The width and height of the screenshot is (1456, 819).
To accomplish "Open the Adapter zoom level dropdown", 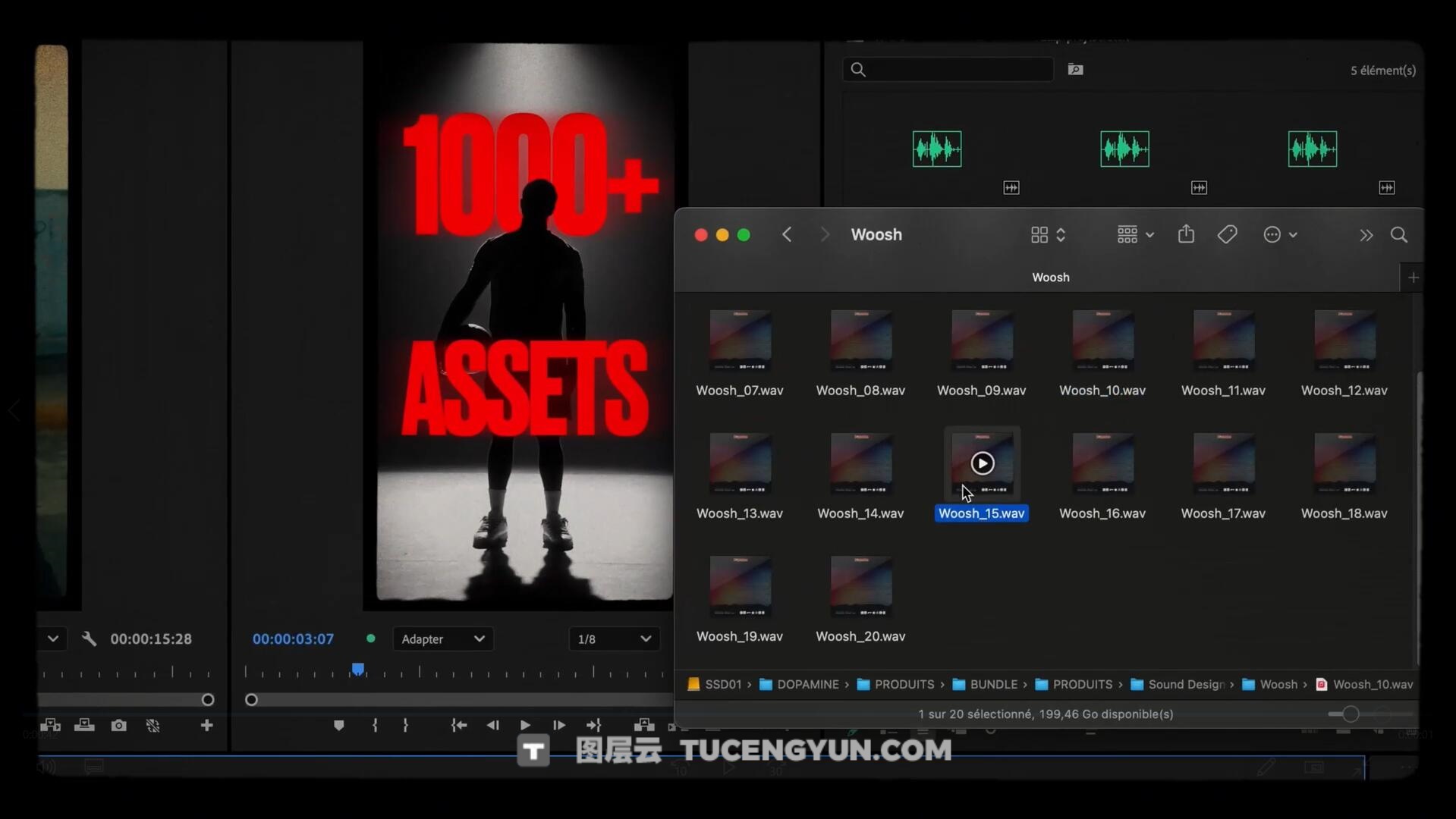I will (x=443, y=639).
